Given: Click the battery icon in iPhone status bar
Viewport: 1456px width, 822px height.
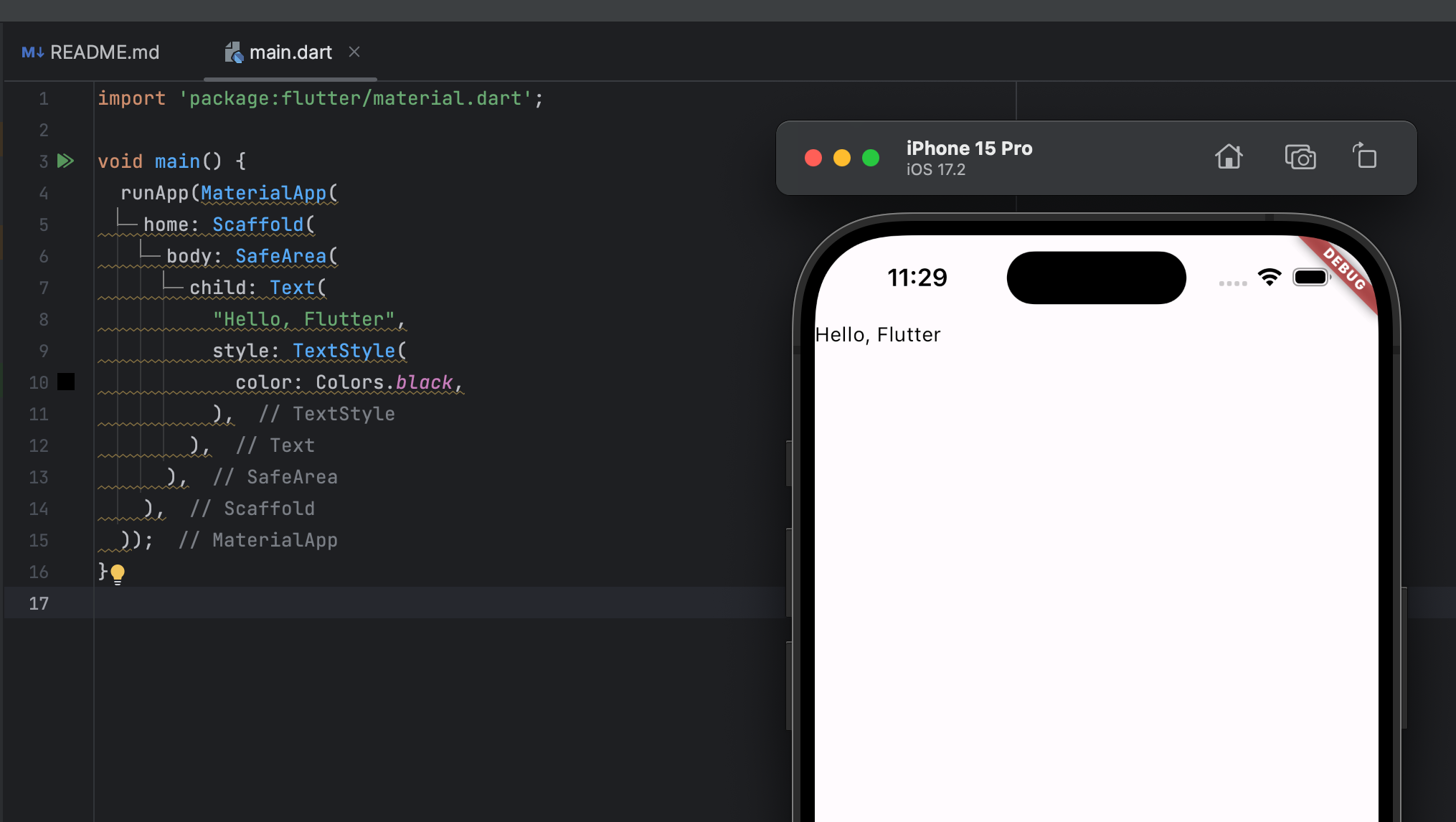Looking at the screenshot, I should point(1311,278).
